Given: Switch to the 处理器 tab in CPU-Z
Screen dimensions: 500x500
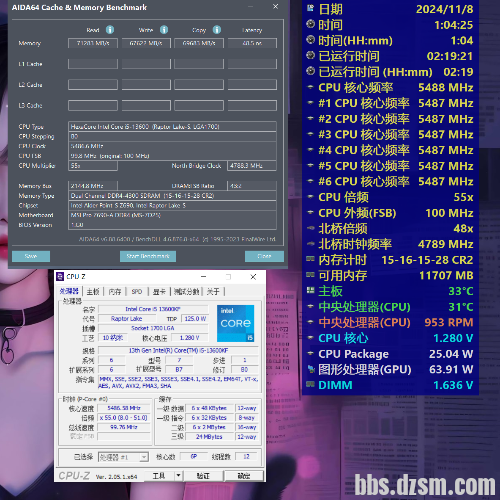Looking at the screenshot, I should tap(69, 291).
